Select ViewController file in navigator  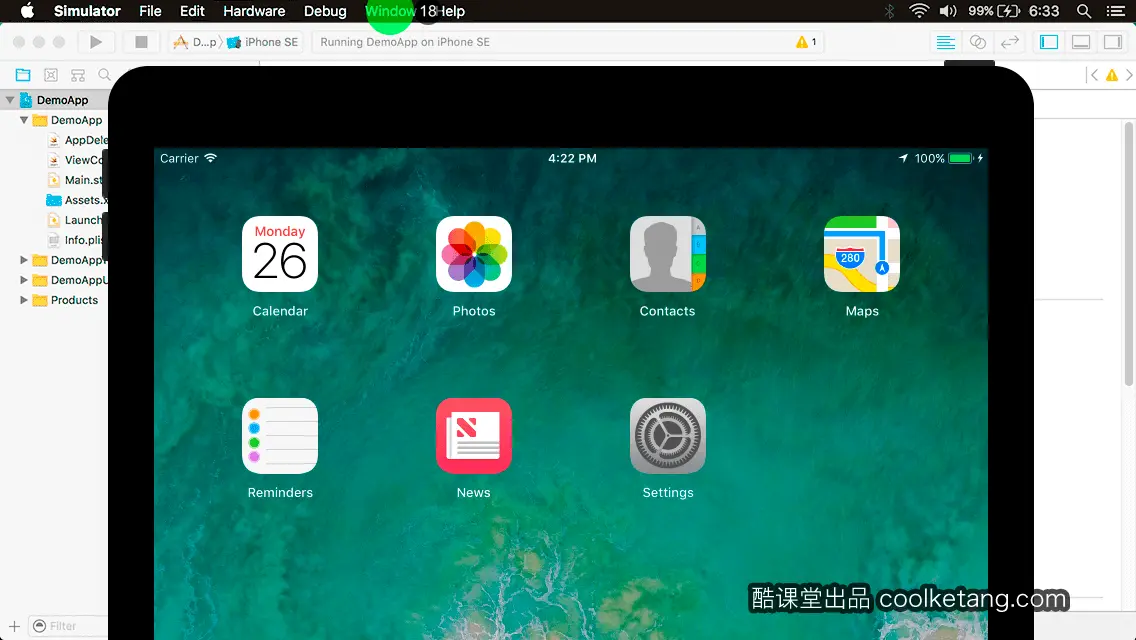click(x=77, y=159)
